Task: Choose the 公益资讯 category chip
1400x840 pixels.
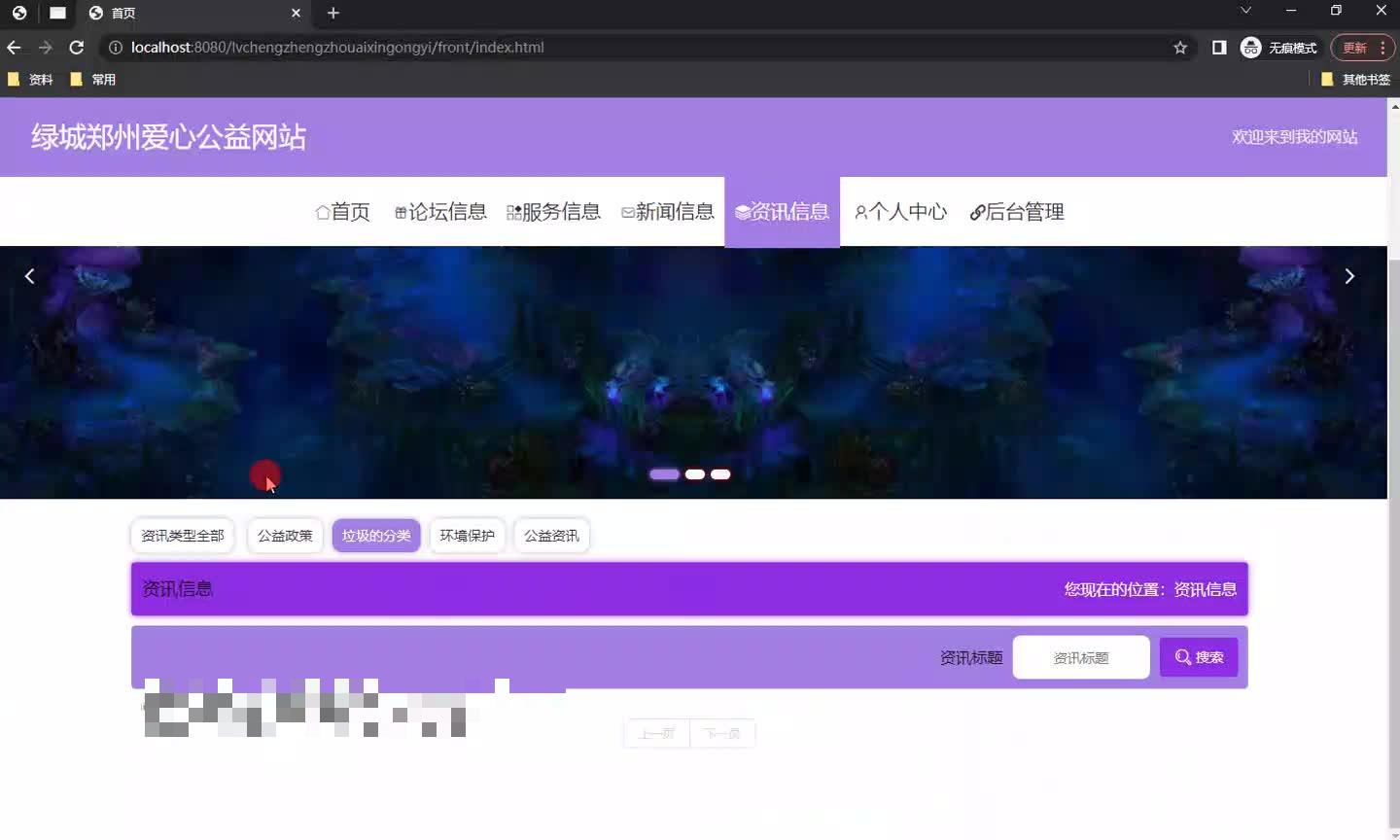Action: (x=551, y=536)
